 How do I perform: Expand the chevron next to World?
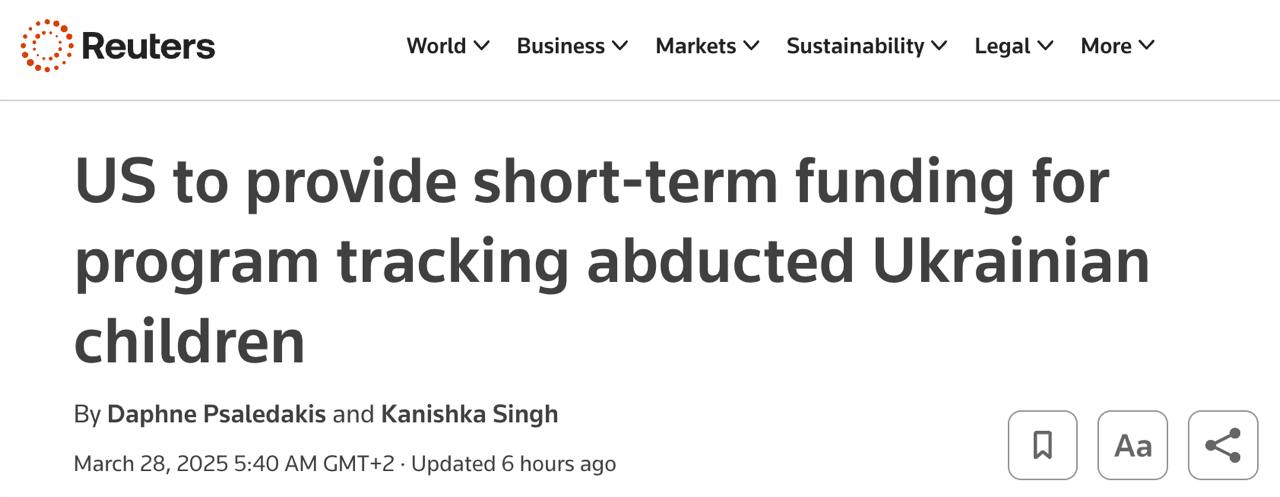[481, 46]
